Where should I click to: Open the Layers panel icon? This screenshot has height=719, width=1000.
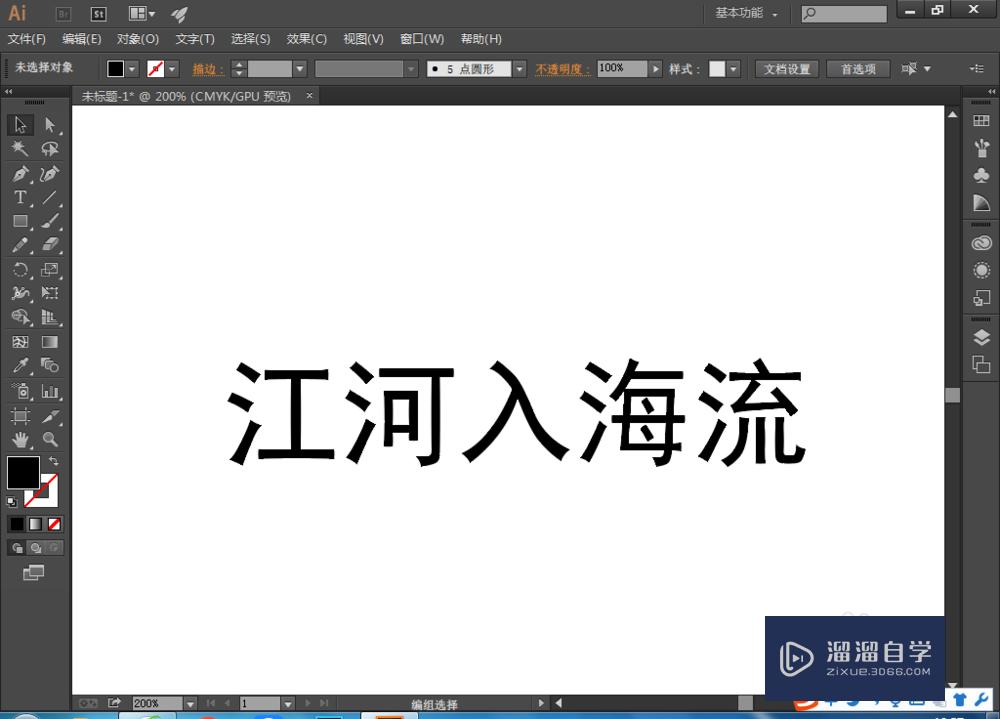[981, 337]
